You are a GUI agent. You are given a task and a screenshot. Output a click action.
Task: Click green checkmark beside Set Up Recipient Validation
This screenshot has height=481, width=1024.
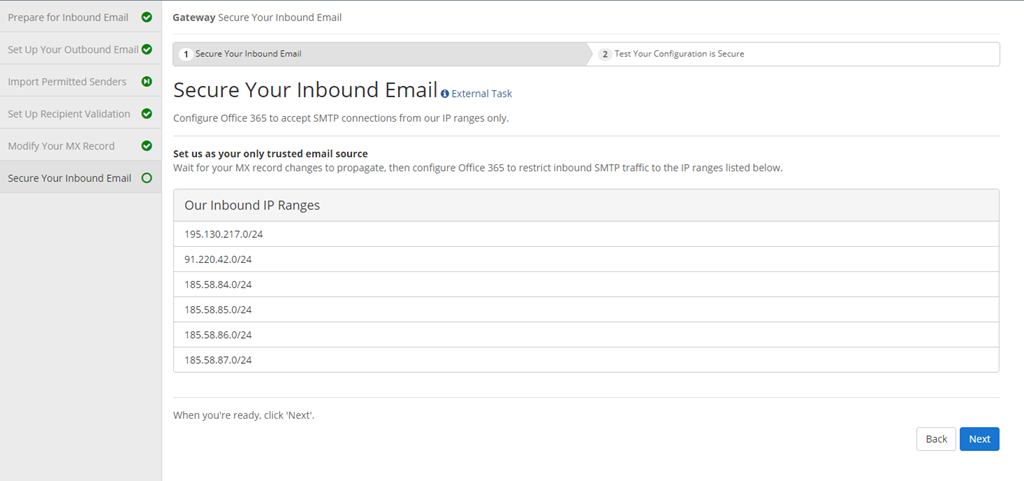click(147, 114)
